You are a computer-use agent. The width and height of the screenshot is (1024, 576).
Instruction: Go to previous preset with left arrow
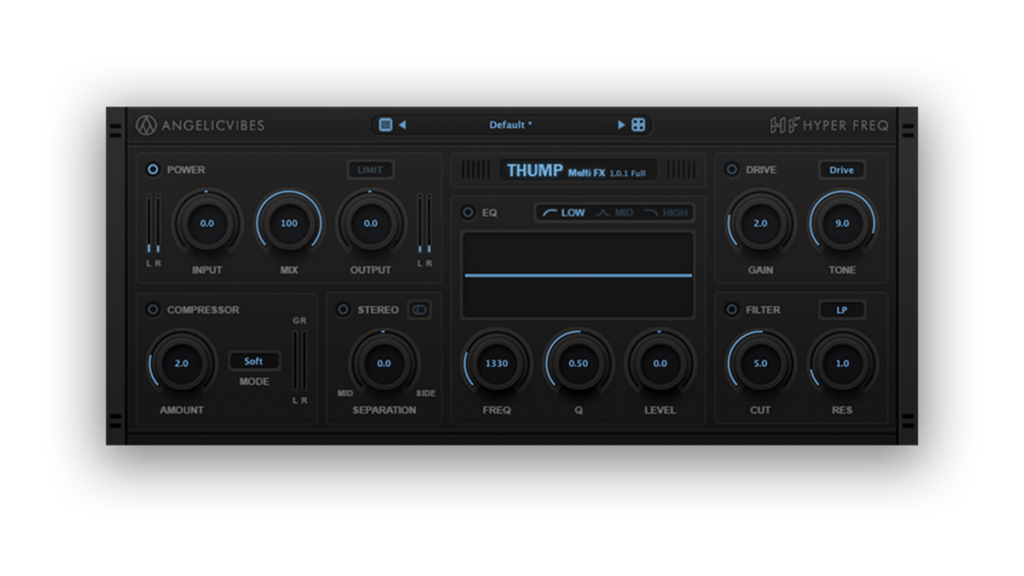402,125
